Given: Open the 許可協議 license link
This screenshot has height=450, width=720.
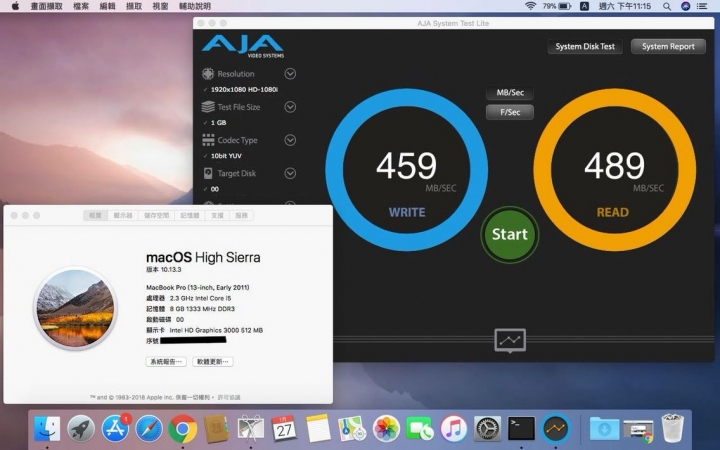Looking at the screenshot, I should (229, 397).
